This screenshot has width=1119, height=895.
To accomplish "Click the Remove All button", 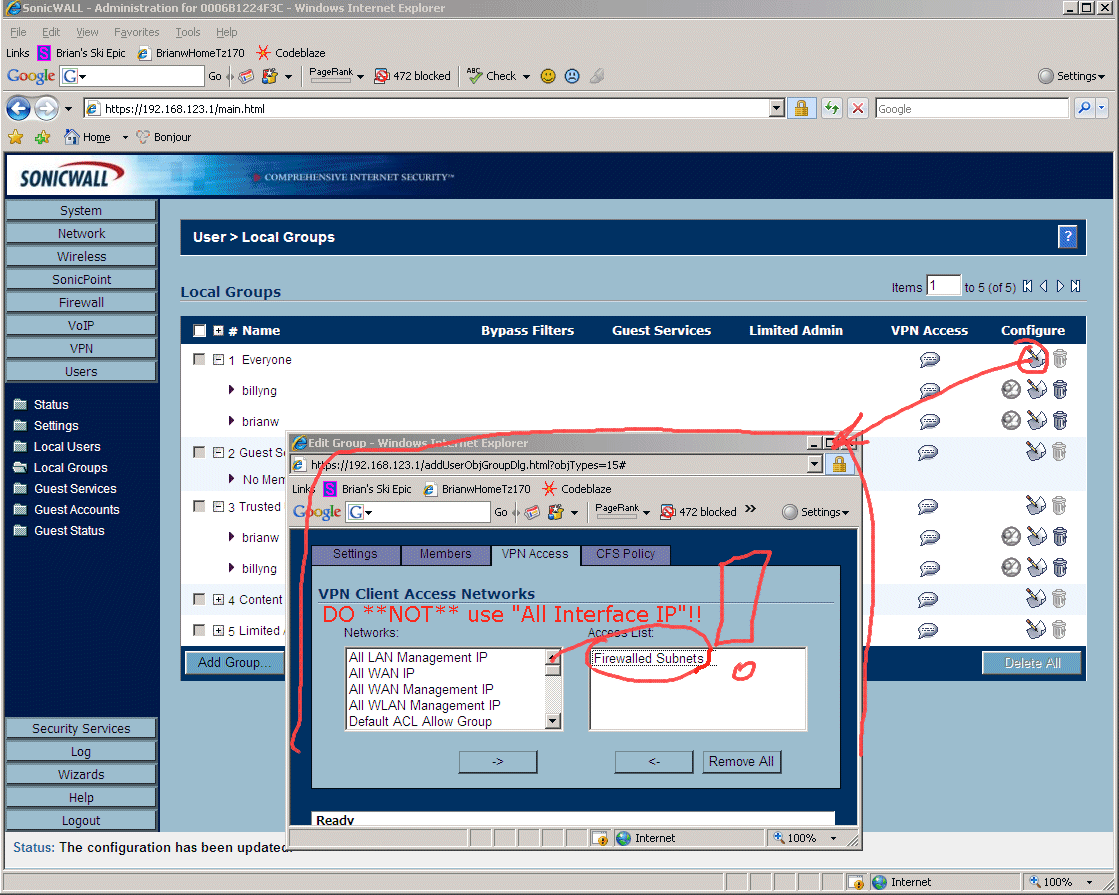I will [741, 762].
